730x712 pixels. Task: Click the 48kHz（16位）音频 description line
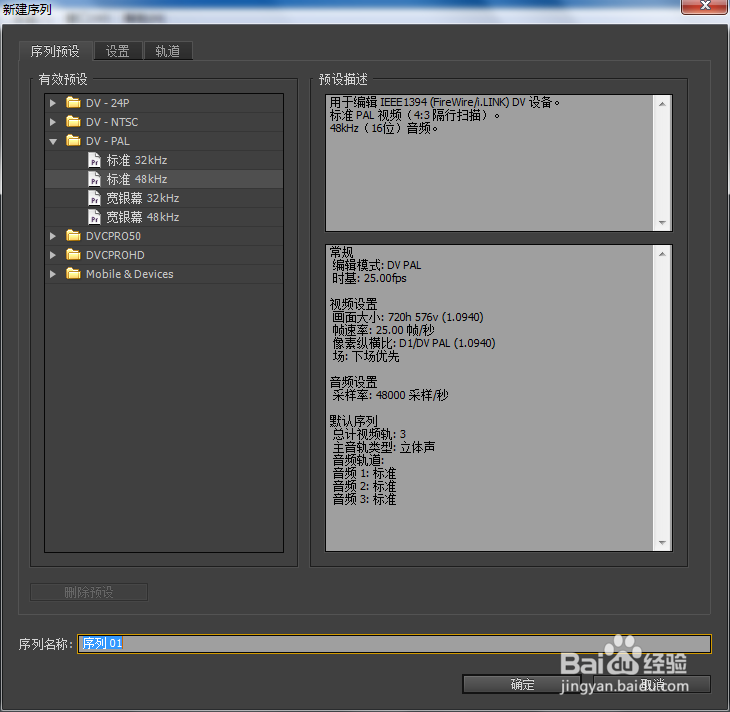pyautogui.click(x=384, y=128)
